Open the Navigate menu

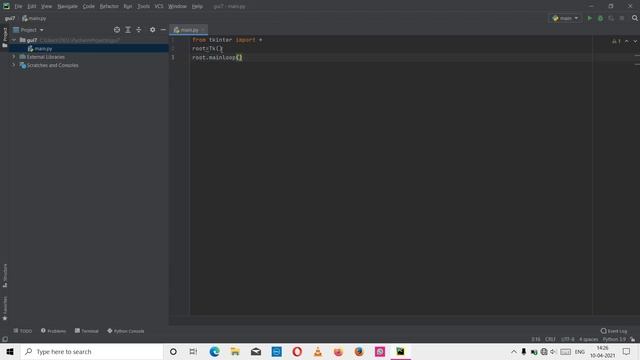[67, 7]
